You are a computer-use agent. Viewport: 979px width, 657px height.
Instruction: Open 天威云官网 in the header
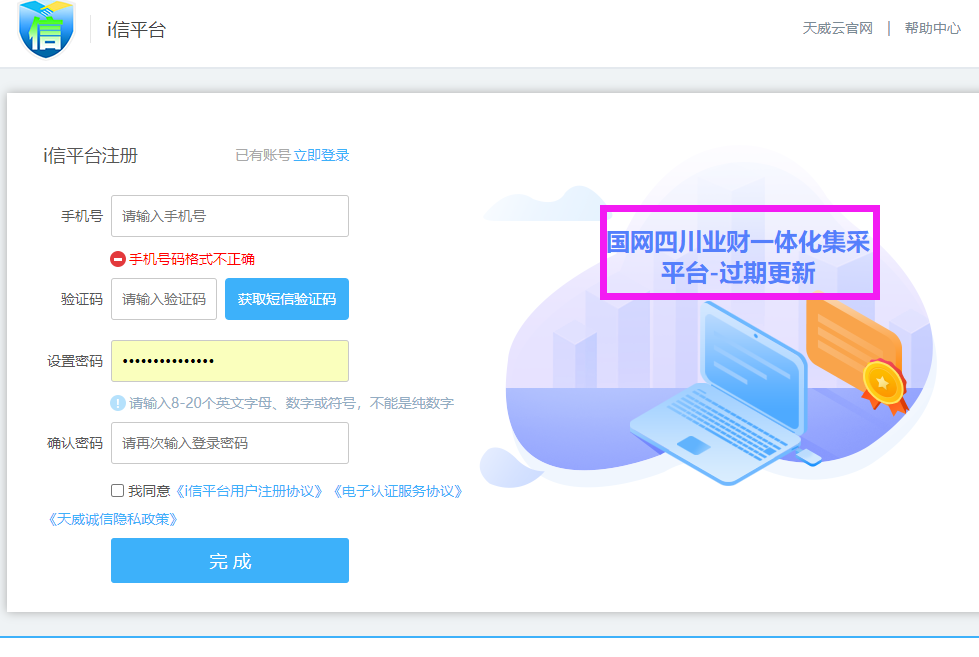click(x=837, y=28)
